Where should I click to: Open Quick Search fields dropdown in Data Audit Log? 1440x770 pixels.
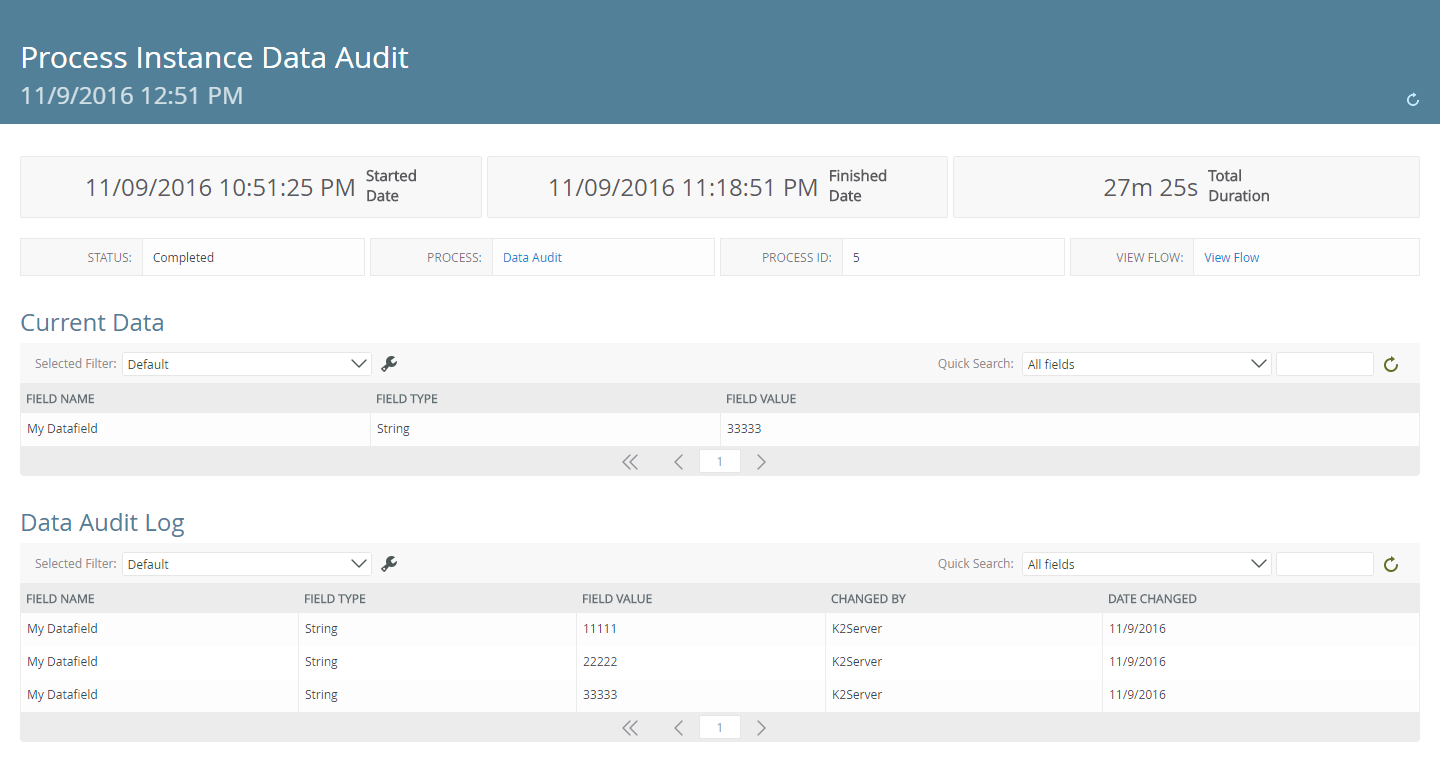tap(1146, 564)
